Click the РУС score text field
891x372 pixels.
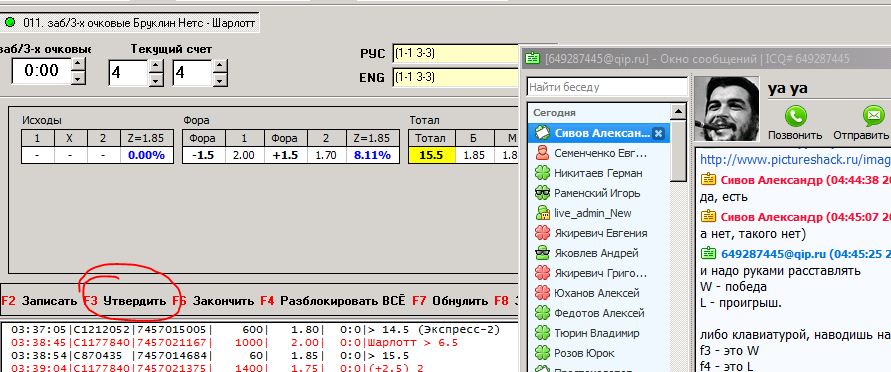(x=456, y=53)
